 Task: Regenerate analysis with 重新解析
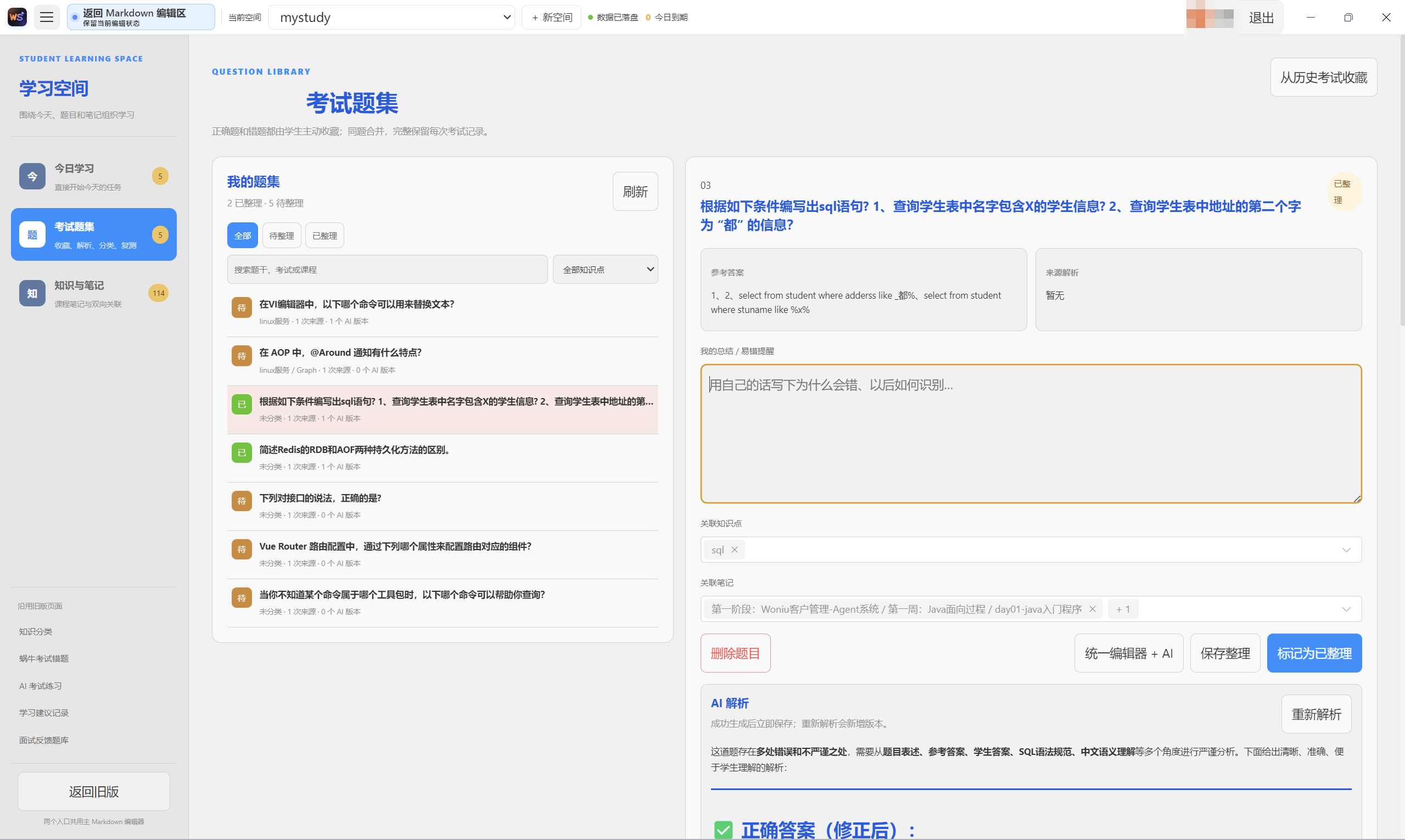[1316, 714]
